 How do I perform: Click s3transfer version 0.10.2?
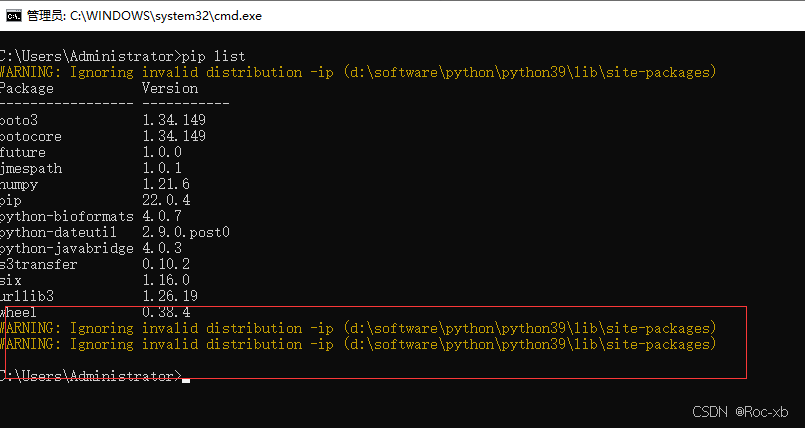tap(166, 264)
